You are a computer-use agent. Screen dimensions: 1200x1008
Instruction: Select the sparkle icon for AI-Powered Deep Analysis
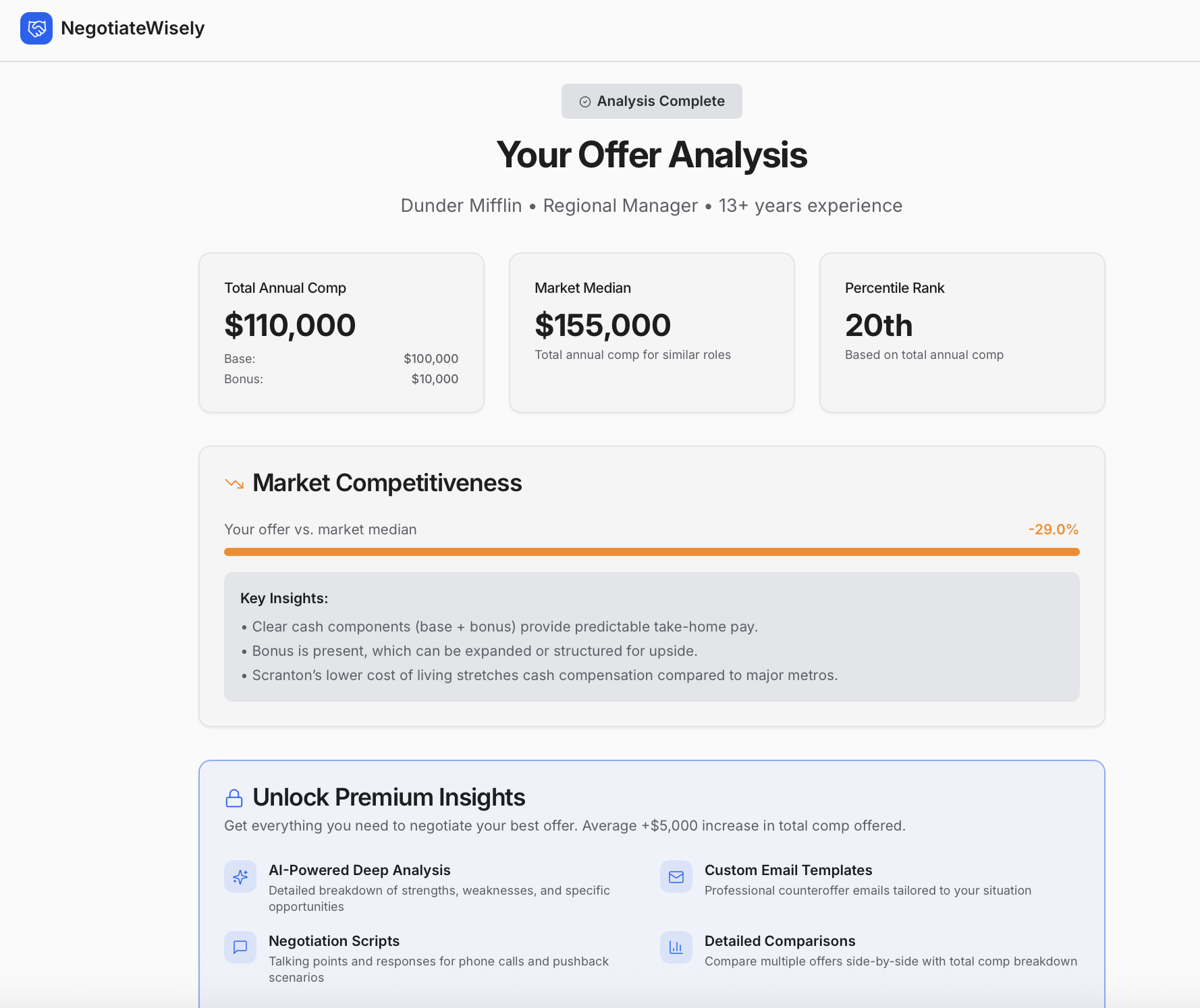(240, 876)
